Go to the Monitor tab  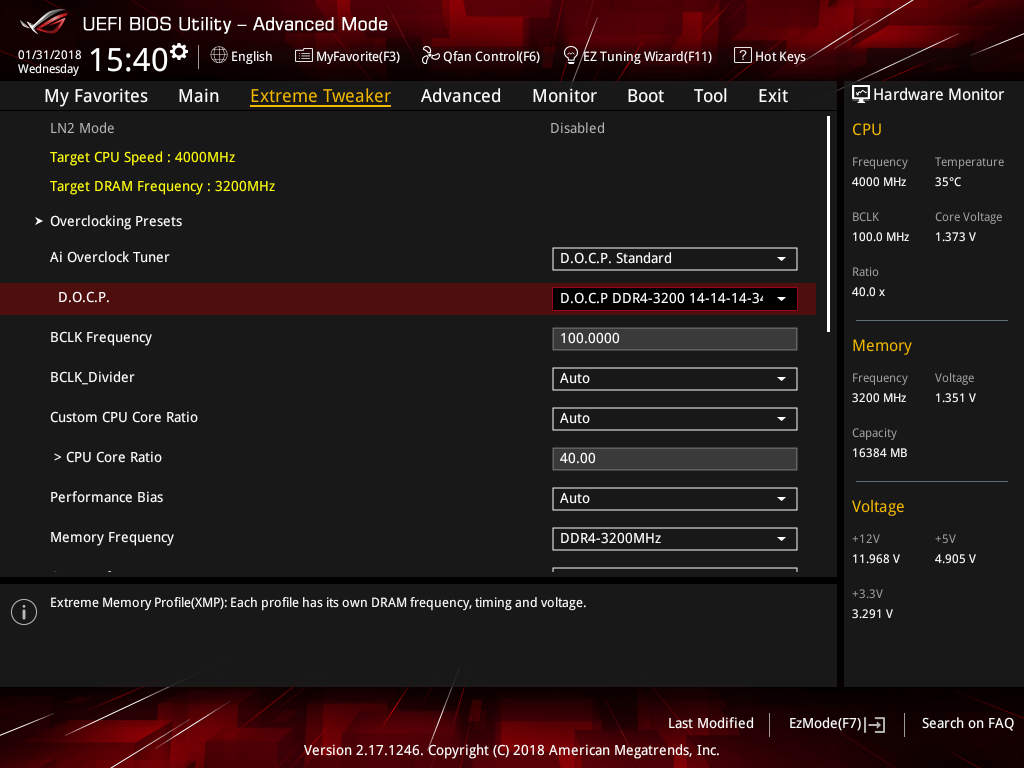(564, 96)
